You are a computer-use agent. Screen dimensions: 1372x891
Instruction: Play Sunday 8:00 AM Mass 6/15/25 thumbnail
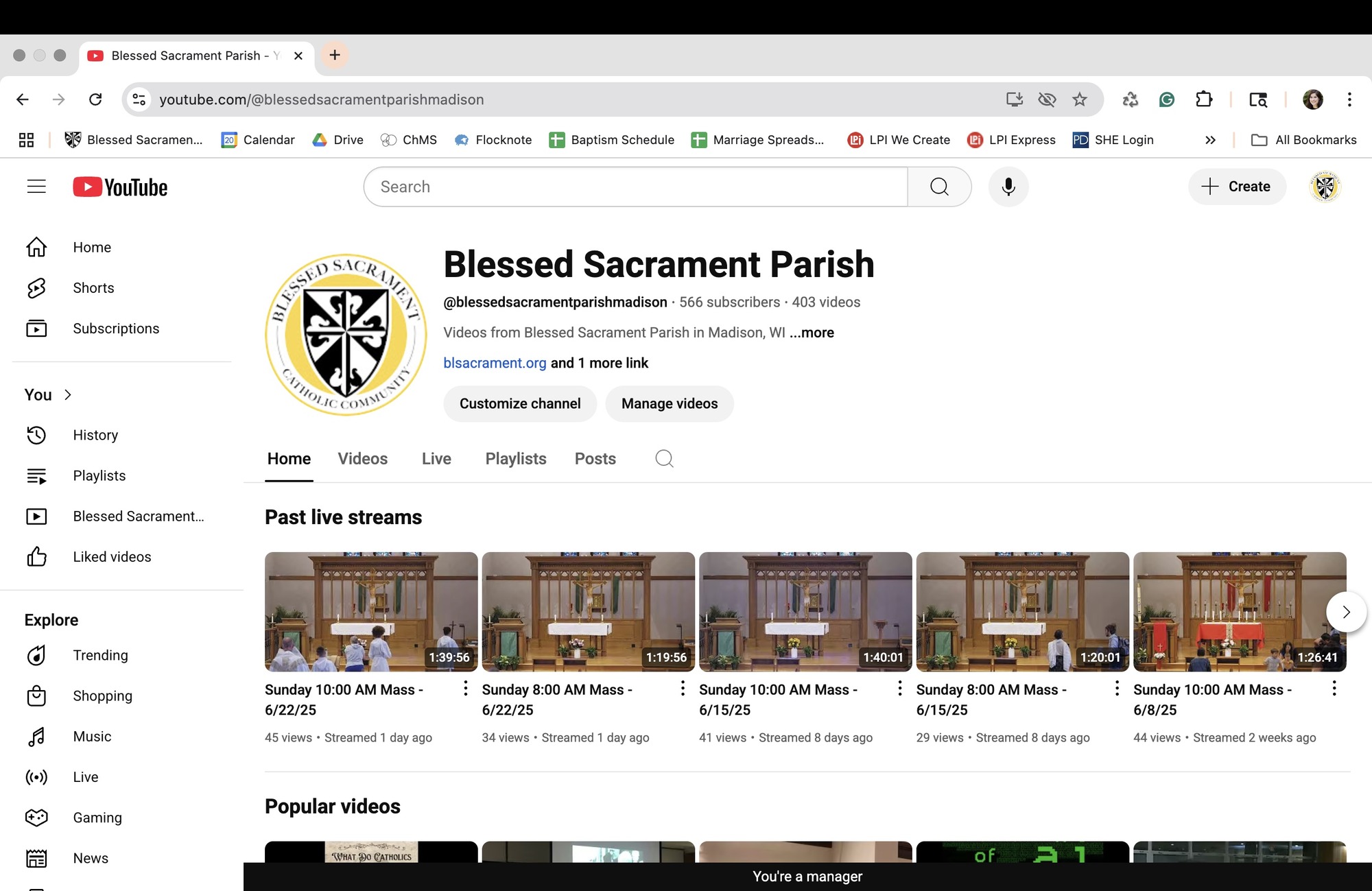(1023, 612)
